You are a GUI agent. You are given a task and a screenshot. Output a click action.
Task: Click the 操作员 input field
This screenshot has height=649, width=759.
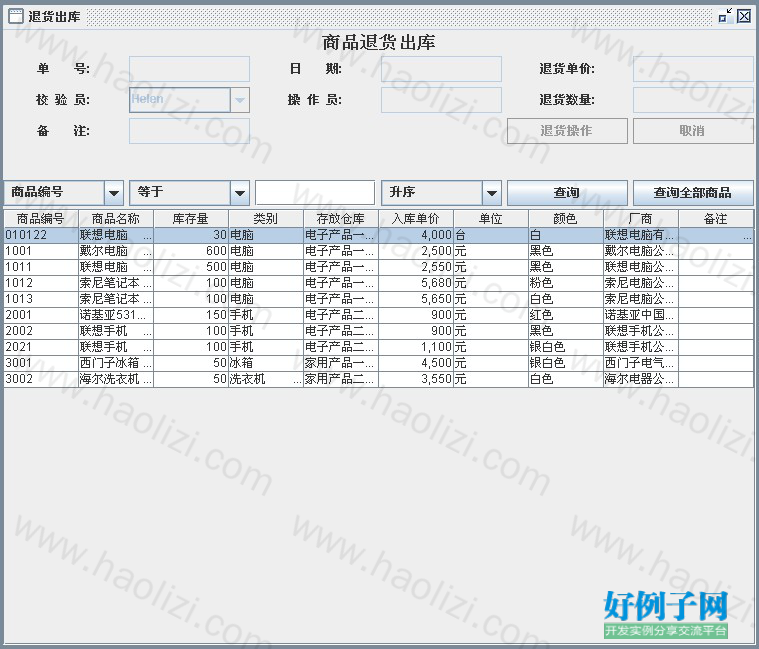(441, 100)
